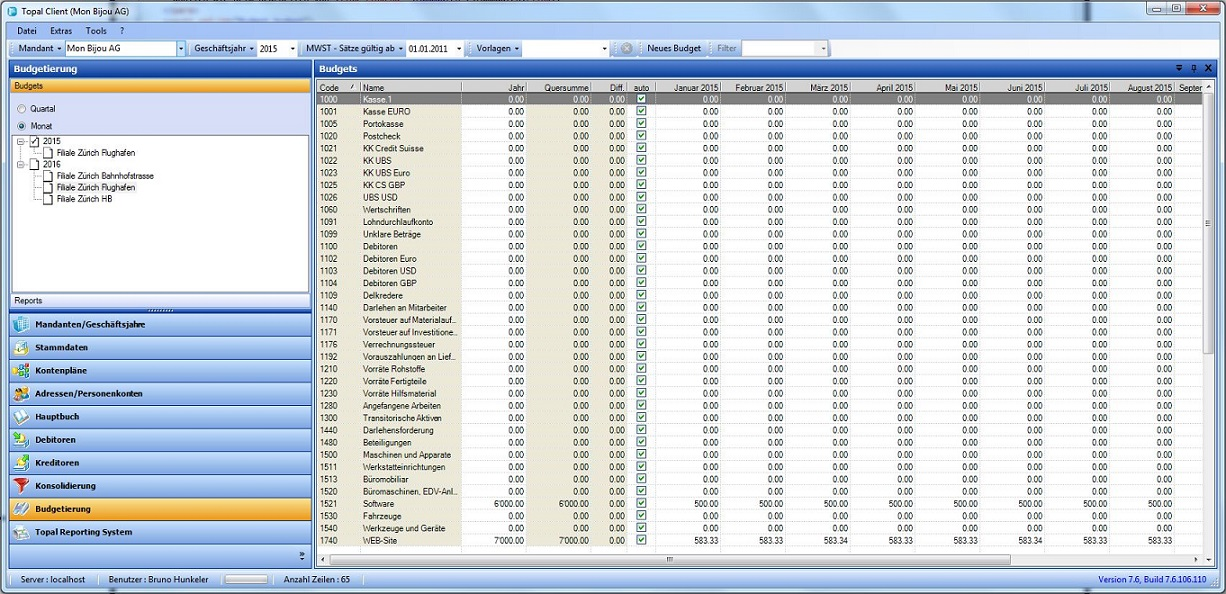Toggle the auto checkbox for Kasse EURO
The height and width of the screenshot is (594, 1226).
click(641, 111)
